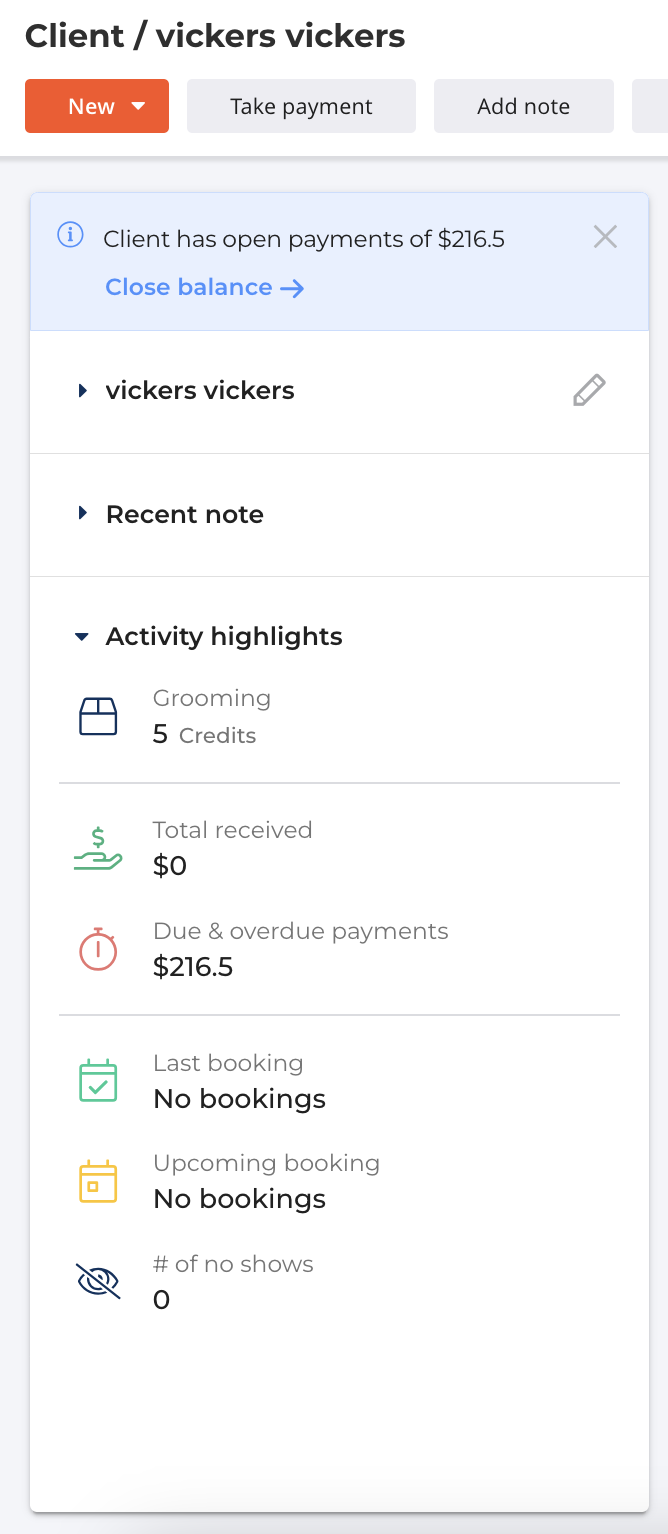Screen dimensions: 668x1534
Task: Click the partially hidden button after Add note
Action: click(650, 107)
